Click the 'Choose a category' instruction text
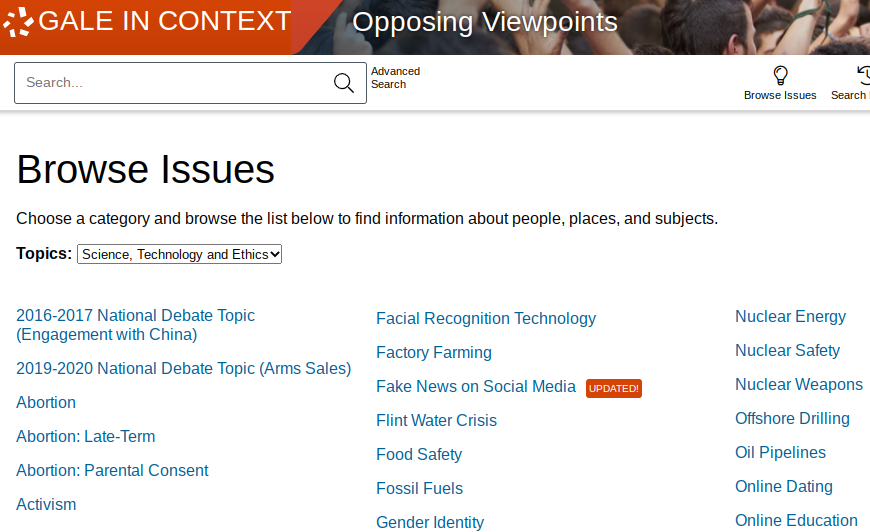Image resolution: width=870 pixels, height=532 pixels. pyautogui.click(x=367, y=219)
